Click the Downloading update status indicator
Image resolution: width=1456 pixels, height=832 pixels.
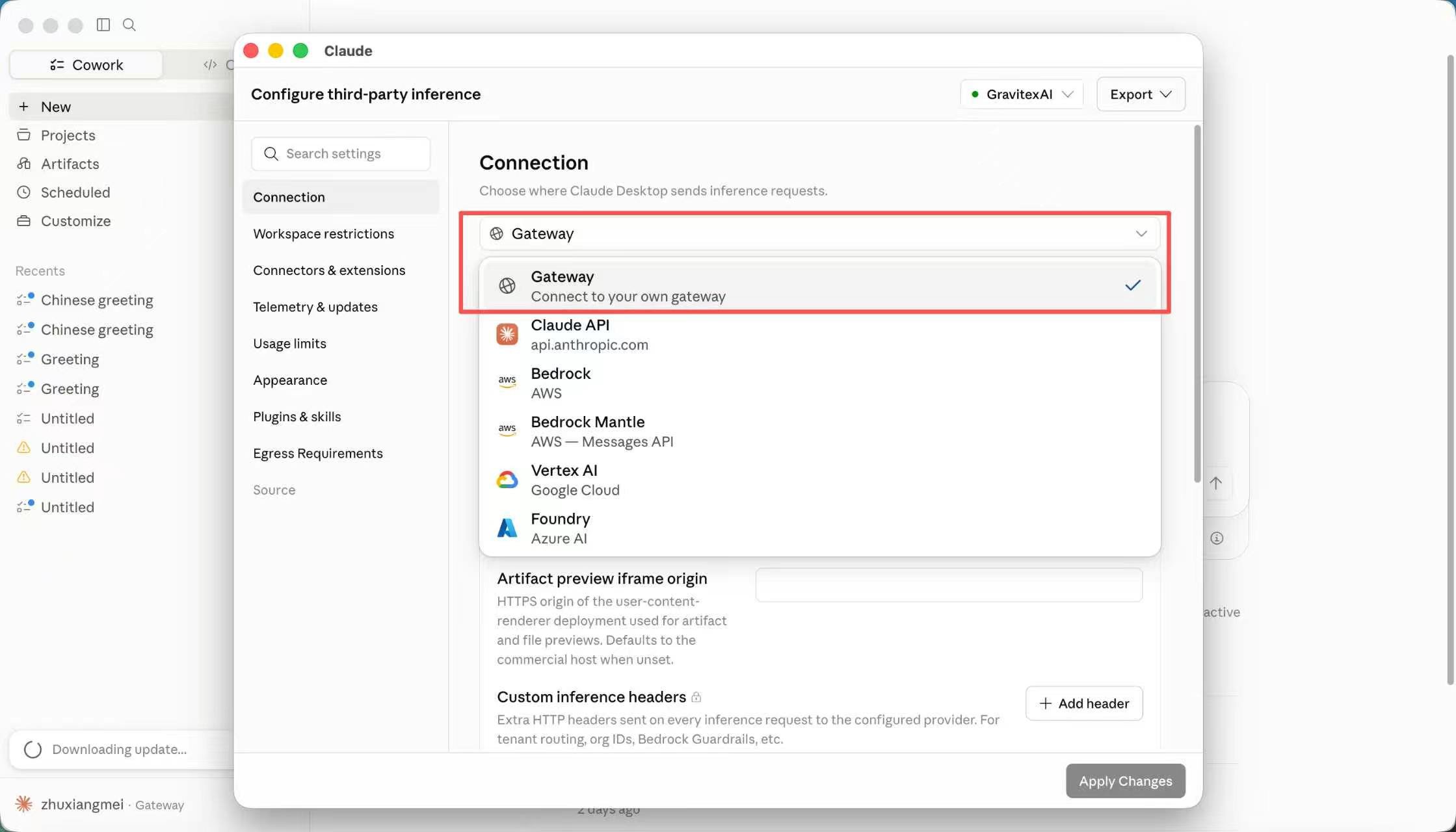121,749
